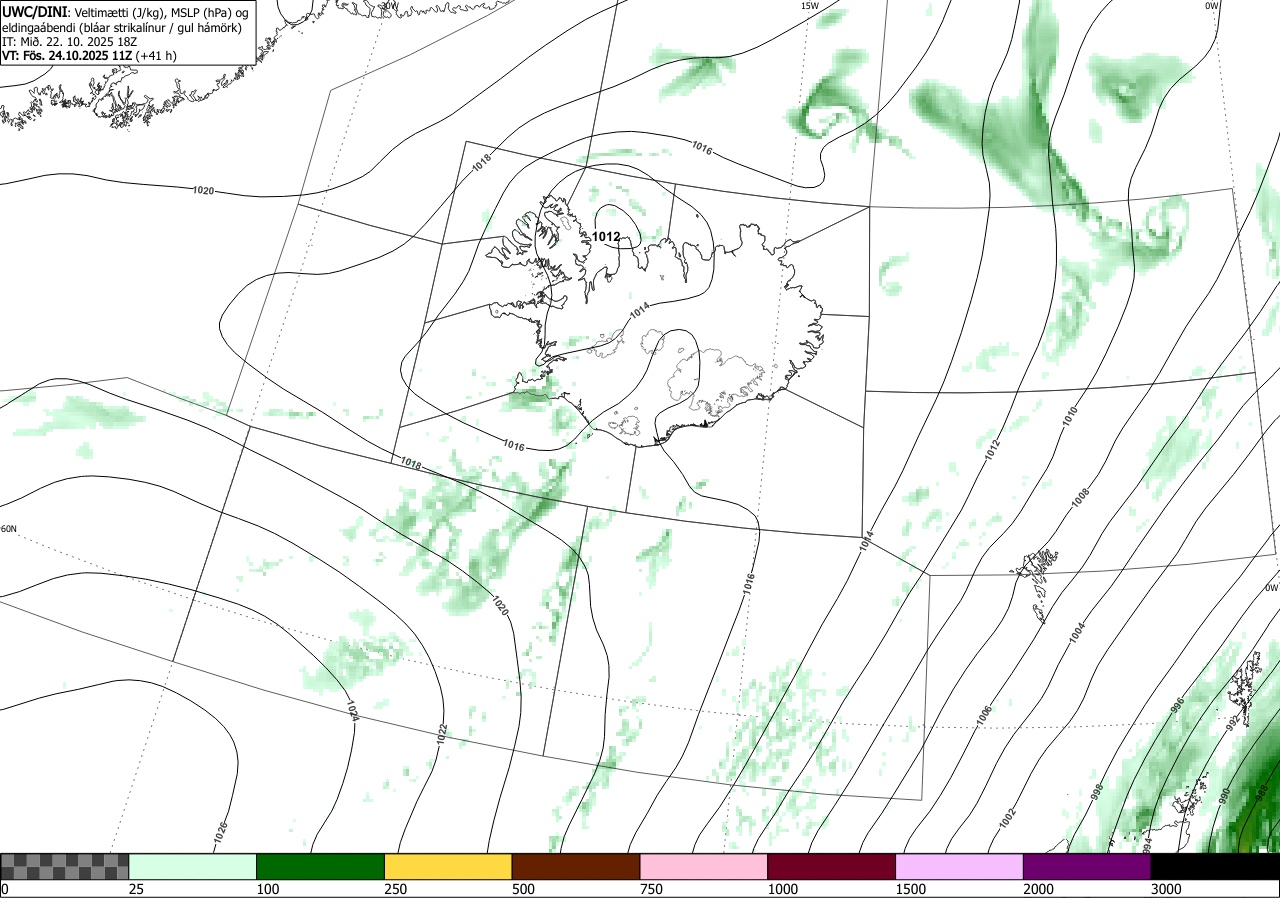Click the gray checkered 0–25 legend swatch

click(64, 866)
